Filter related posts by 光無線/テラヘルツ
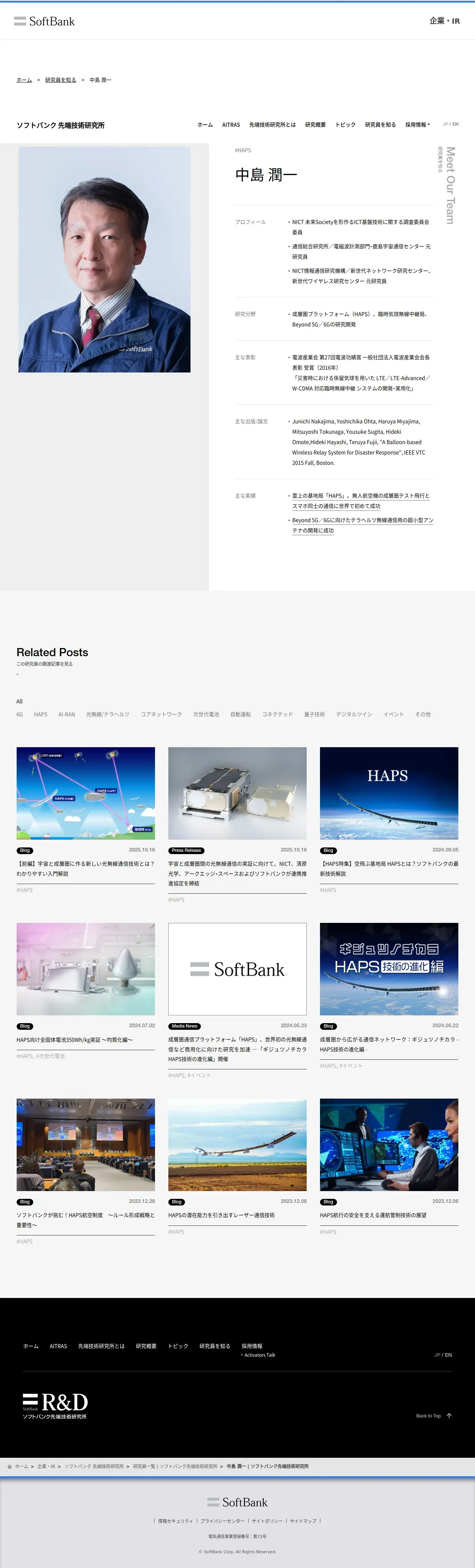The height and width of the screenshot is (1568, 475). 108,715
